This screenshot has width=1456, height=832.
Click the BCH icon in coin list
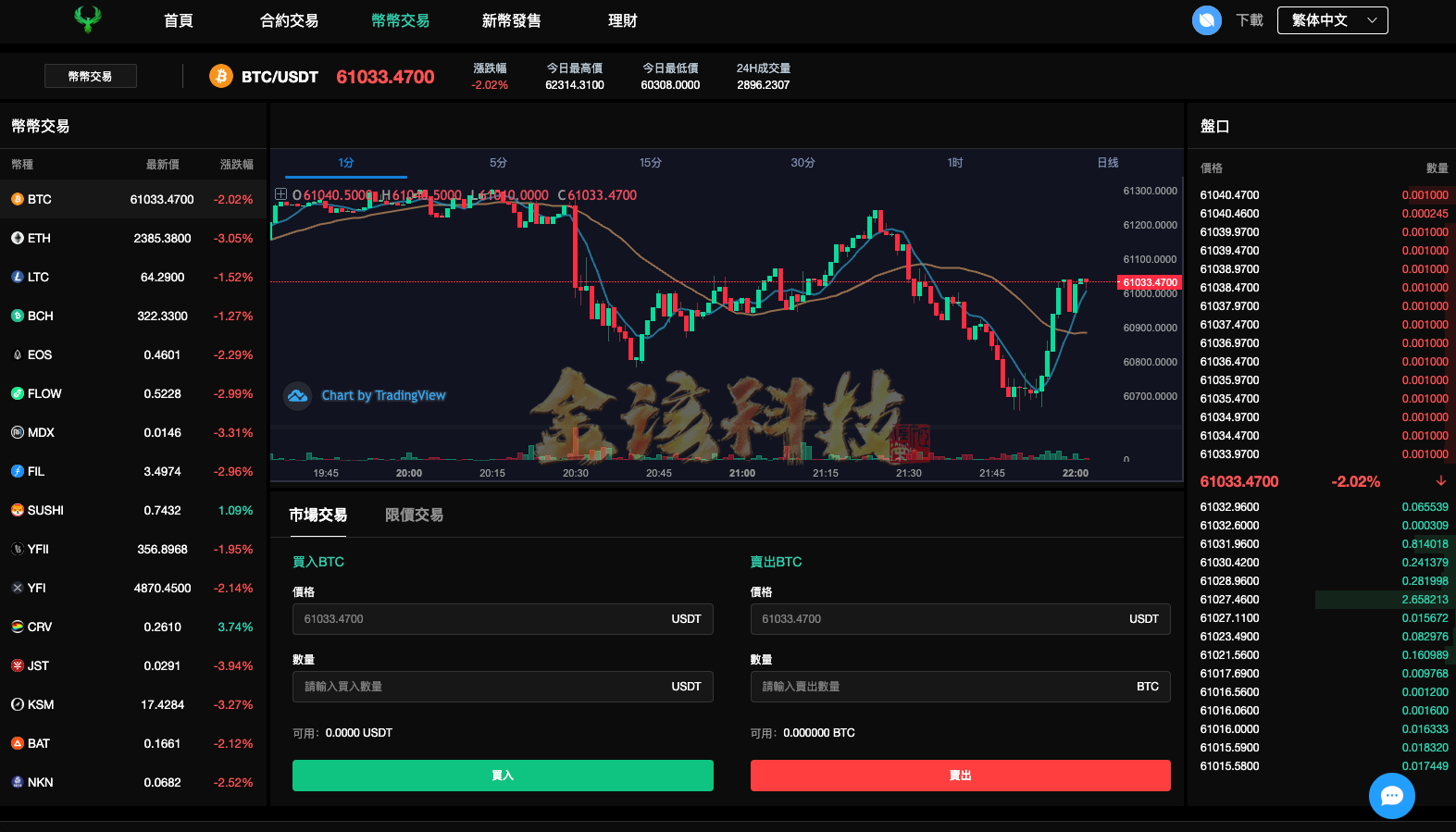point(18,316)
